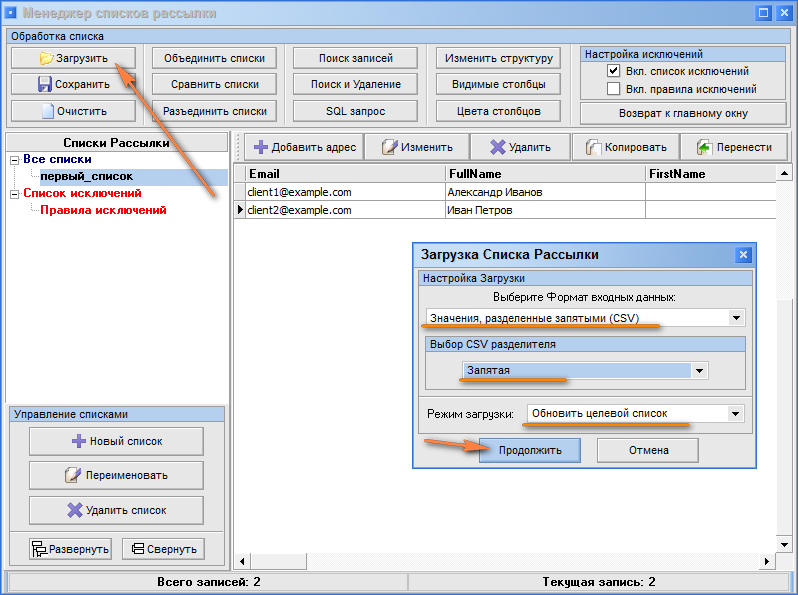
Task: Click Сравнить списки button
Action: point(214,84)
